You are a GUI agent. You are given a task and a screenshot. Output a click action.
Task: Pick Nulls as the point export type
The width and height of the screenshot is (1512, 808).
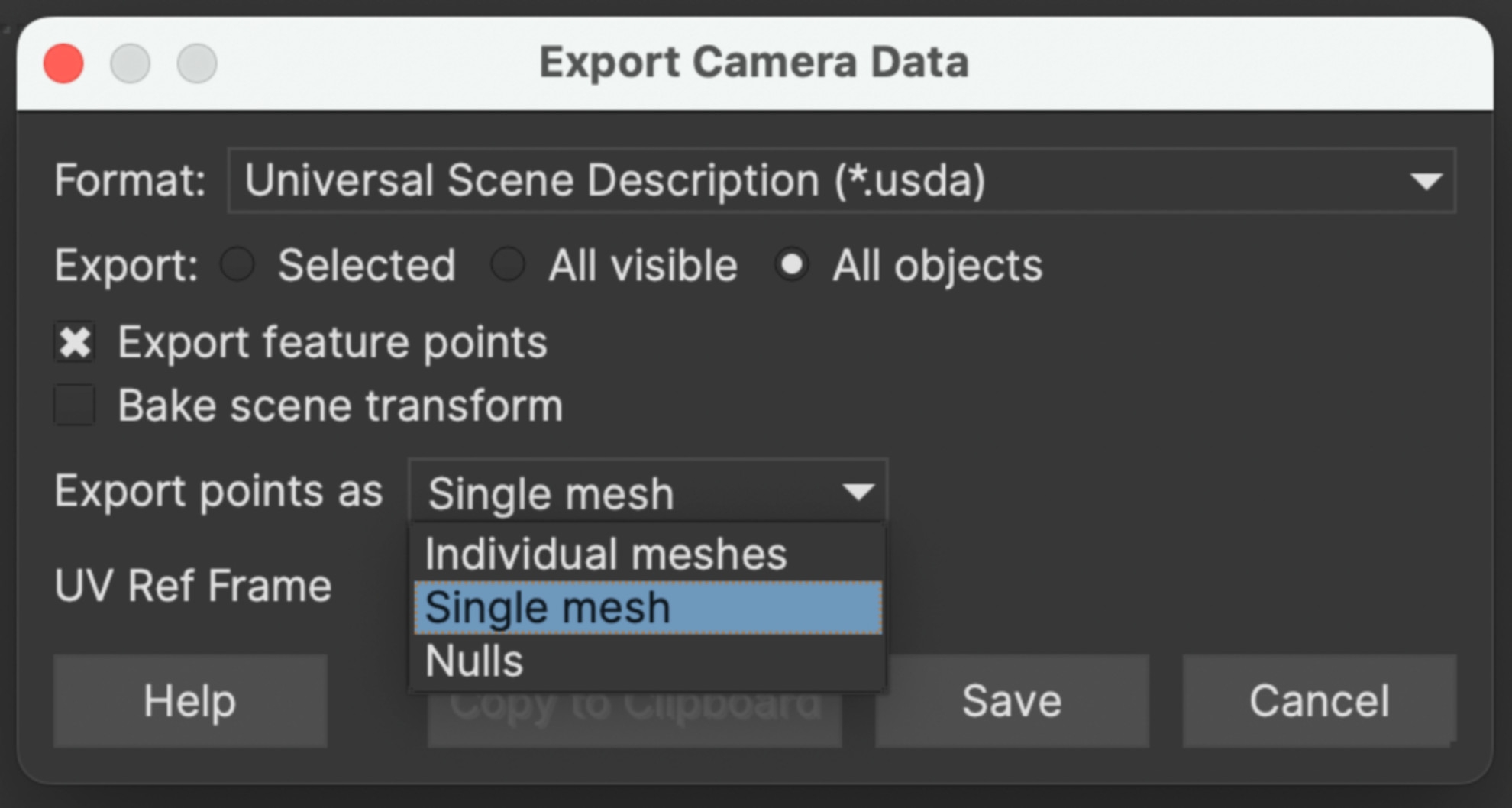473,661
